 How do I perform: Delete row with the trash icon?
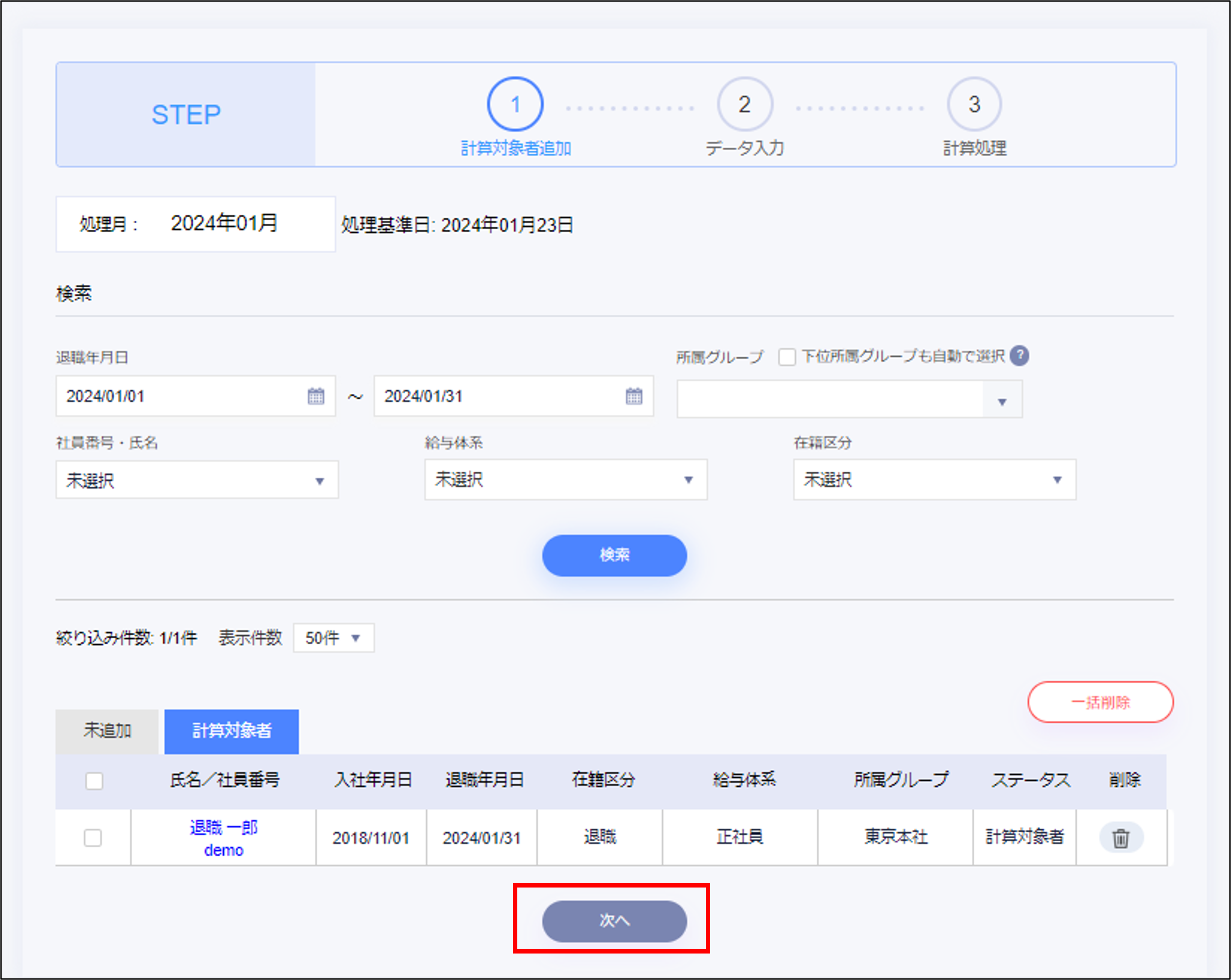[1120, 838]
